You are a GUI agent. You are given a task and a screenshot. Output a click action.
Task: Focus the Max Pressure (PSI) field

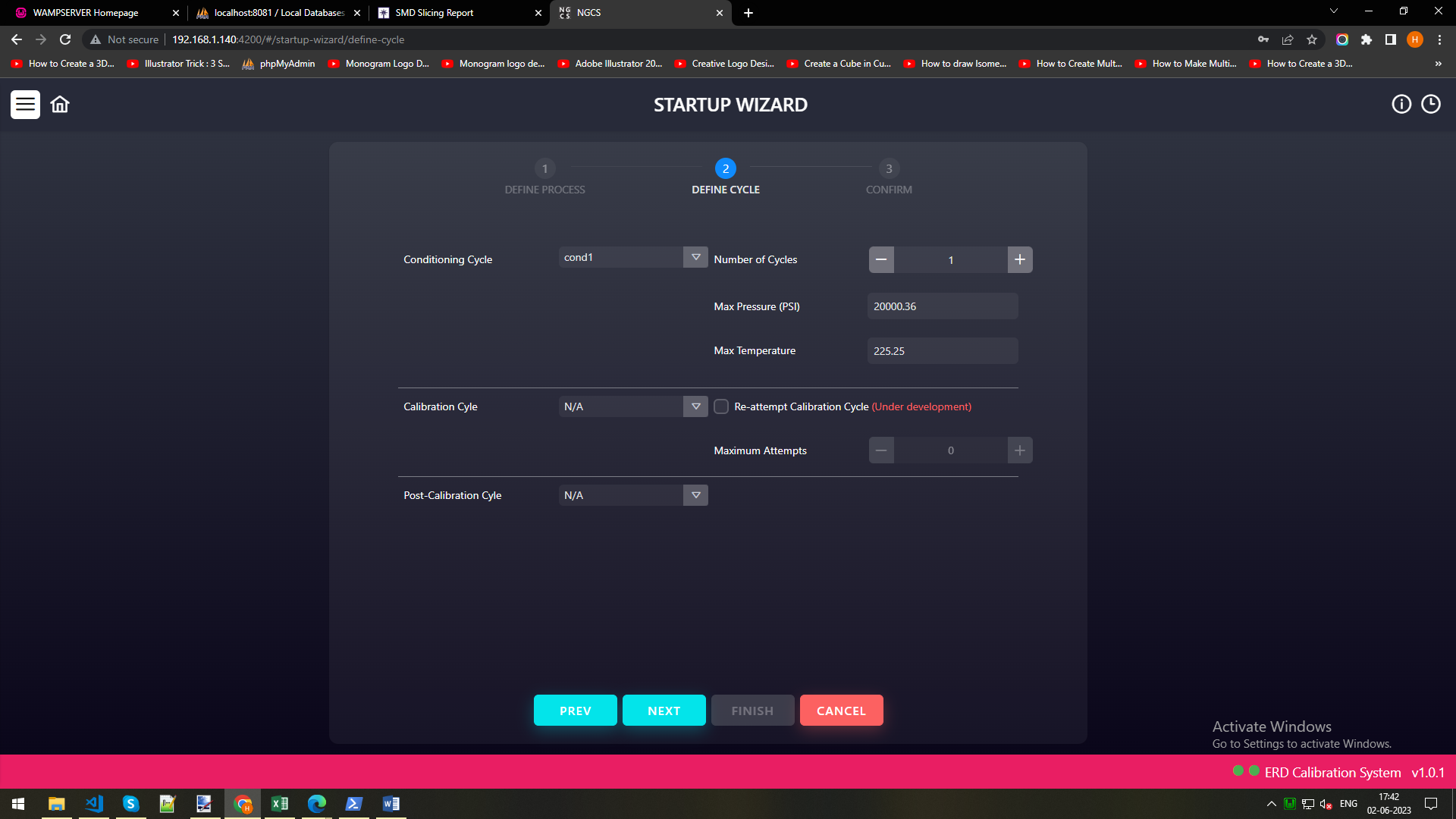(x=942, y=306)
